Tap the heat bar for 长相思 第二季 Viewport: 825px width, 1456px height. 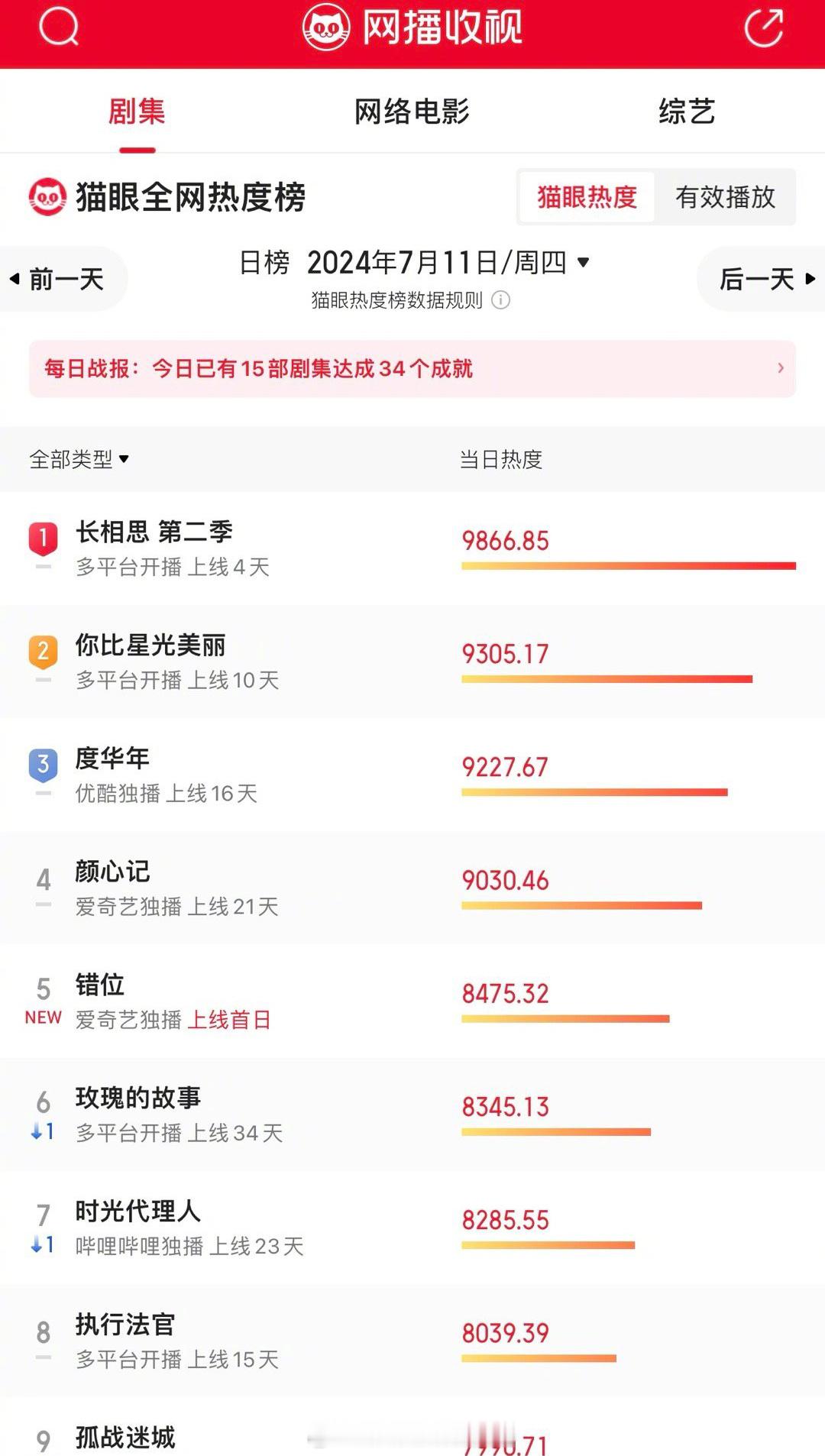629,566
